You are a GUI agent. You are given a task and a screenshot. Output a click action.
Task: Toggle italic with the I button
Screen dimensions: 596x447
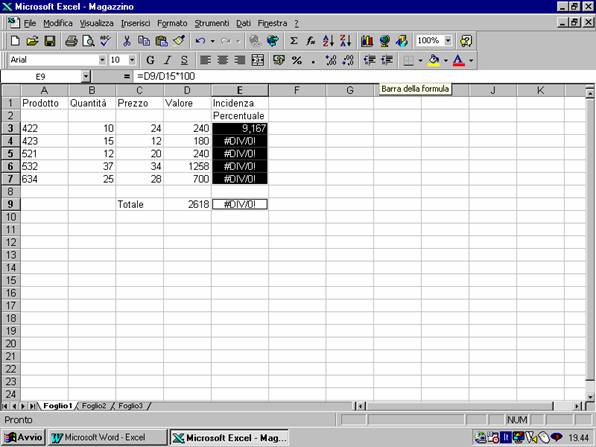tap(167, 60)
